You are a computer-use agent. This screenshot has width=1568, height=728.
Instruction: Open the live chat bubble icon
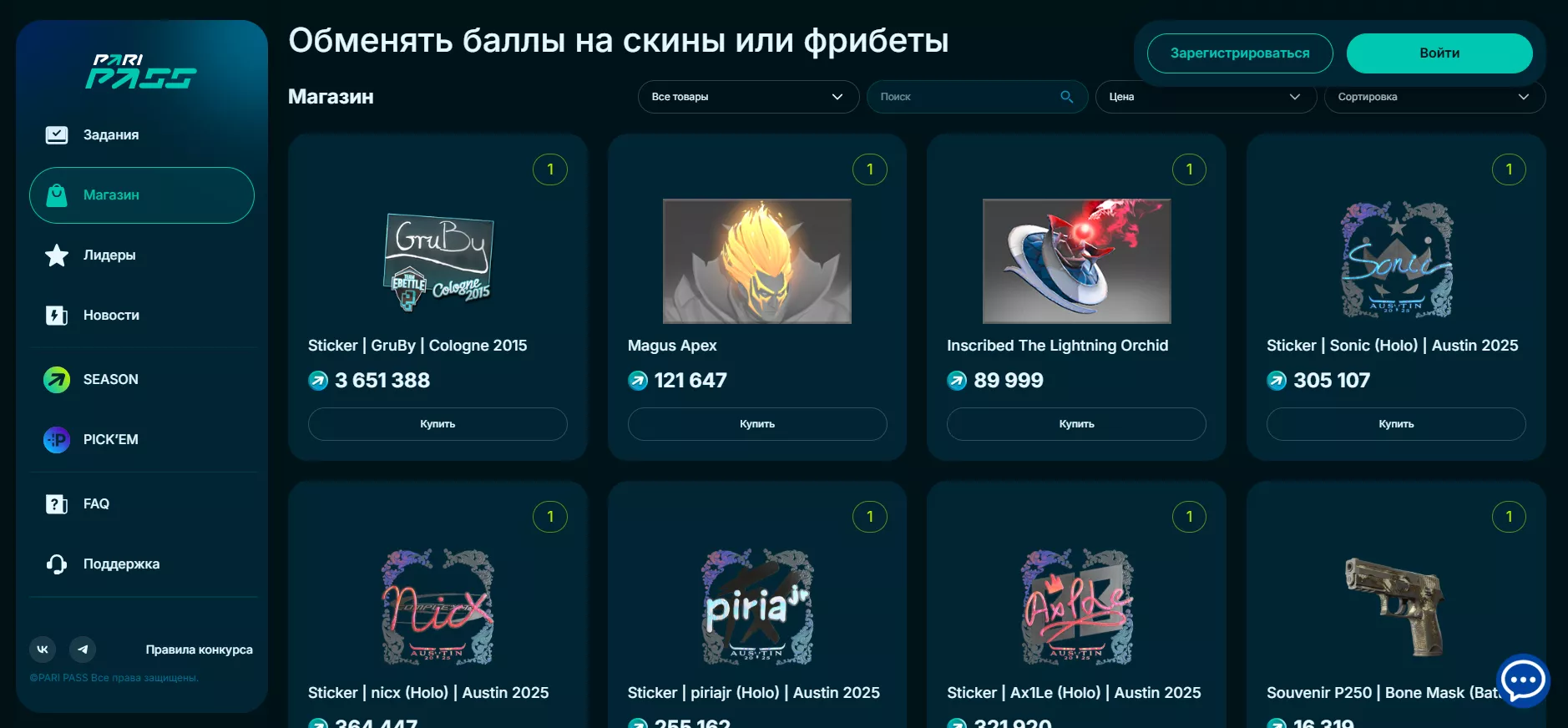(1523, 680)
